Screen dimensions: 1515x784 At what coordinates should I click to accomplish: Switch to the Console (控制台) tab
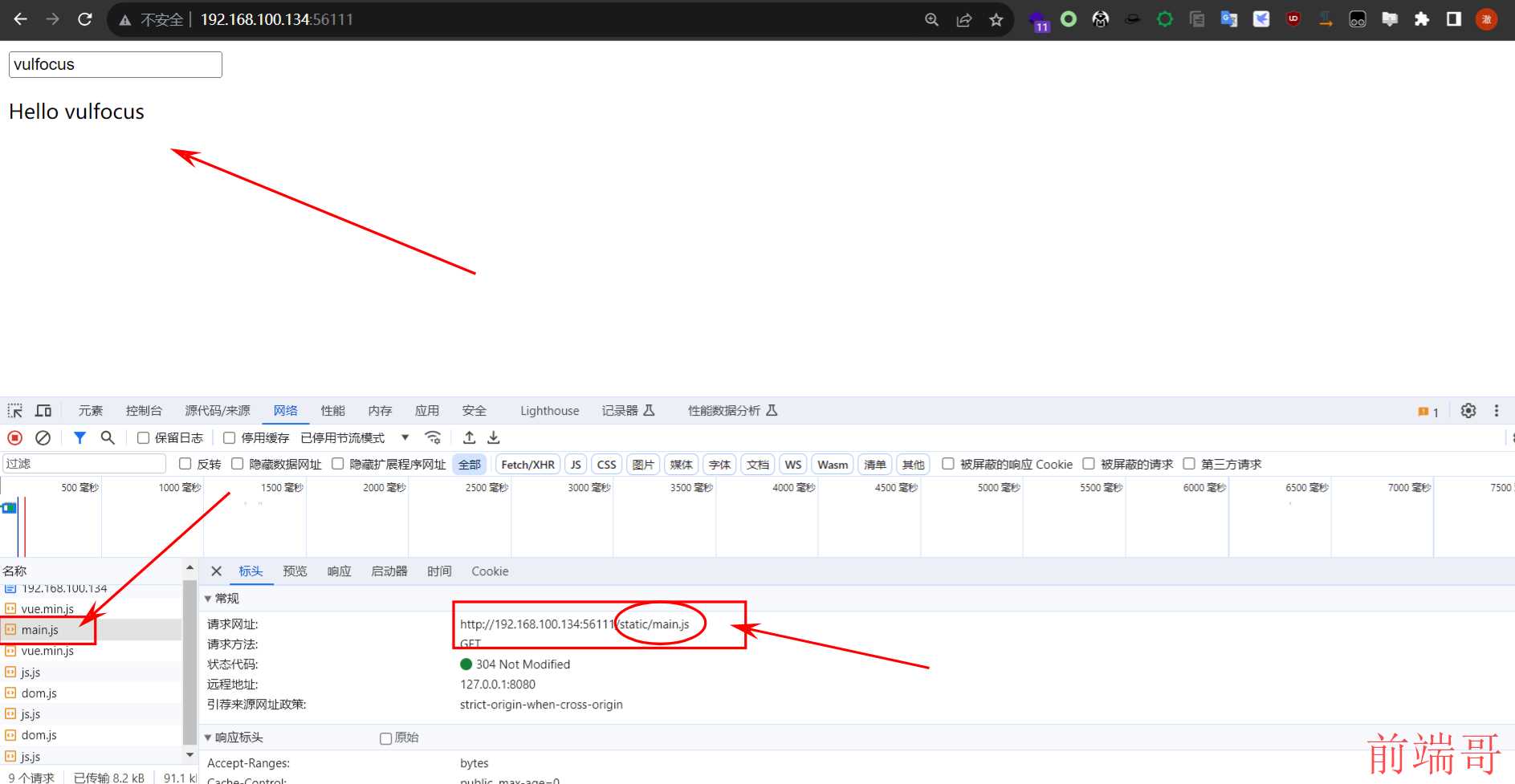144,411
